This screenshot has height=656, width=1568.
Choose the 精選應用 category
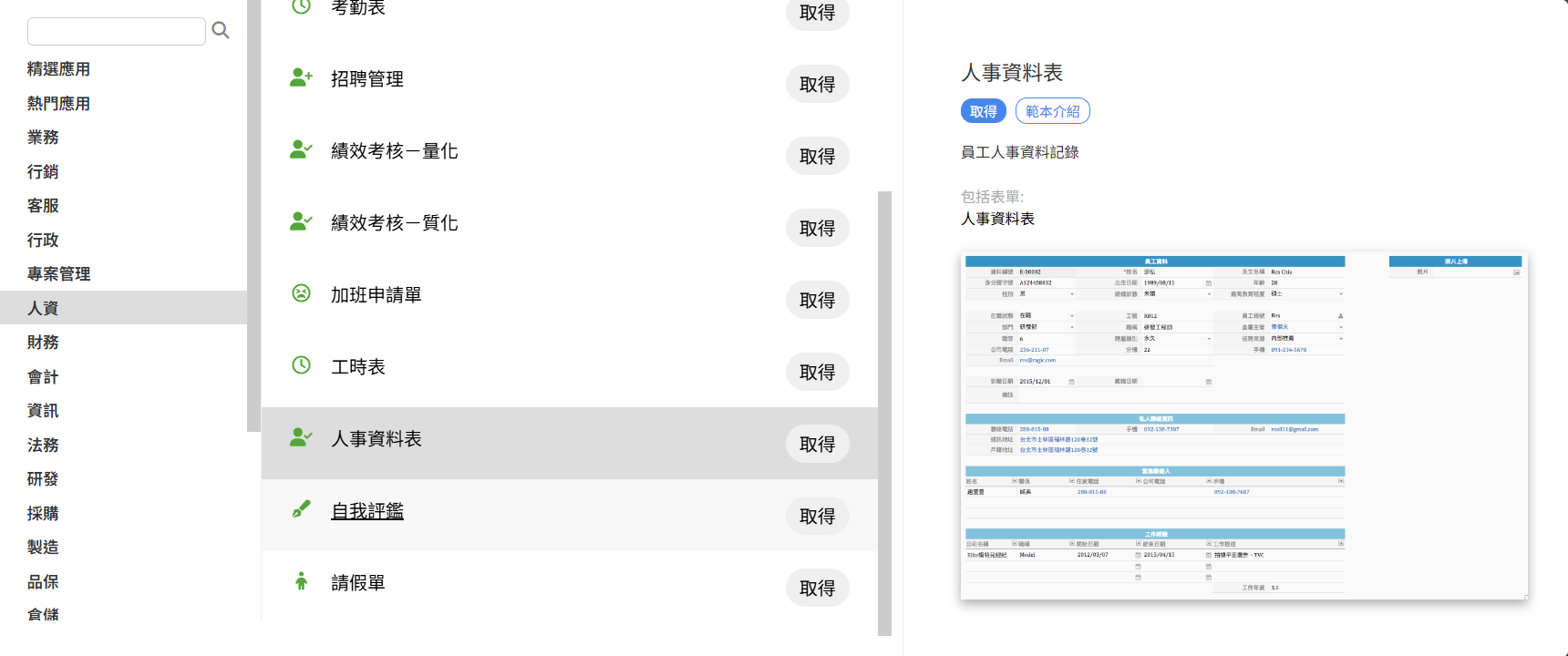(58, 69)
